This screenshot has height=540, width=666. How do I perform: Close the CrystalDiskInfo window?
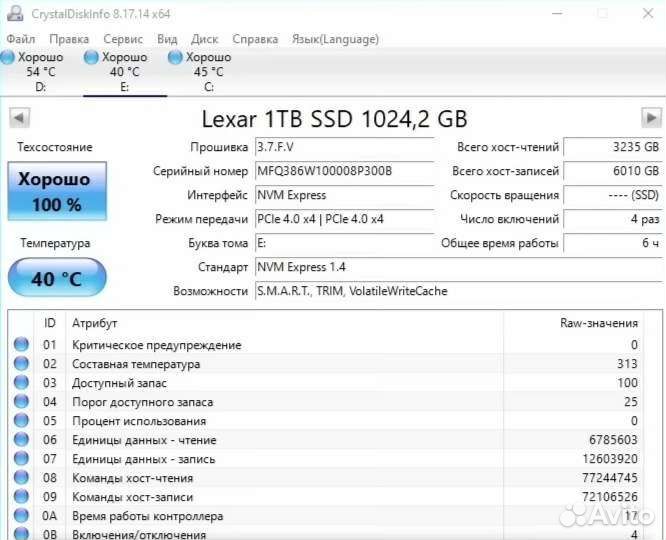[648, 14]
